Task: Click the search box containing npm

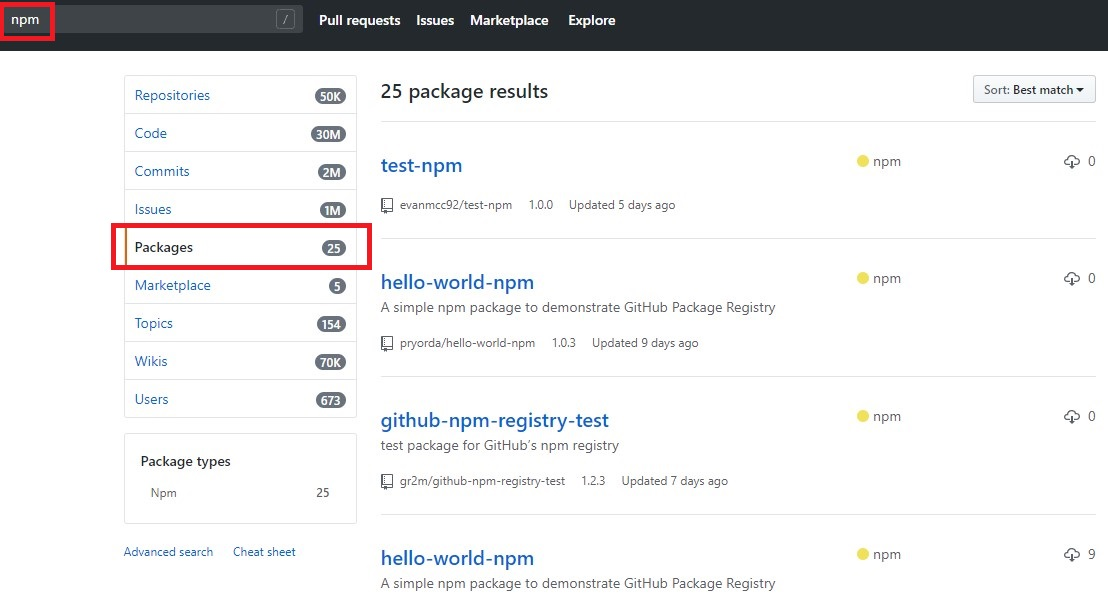Action: pyautogui.click(x=153, y=20)
